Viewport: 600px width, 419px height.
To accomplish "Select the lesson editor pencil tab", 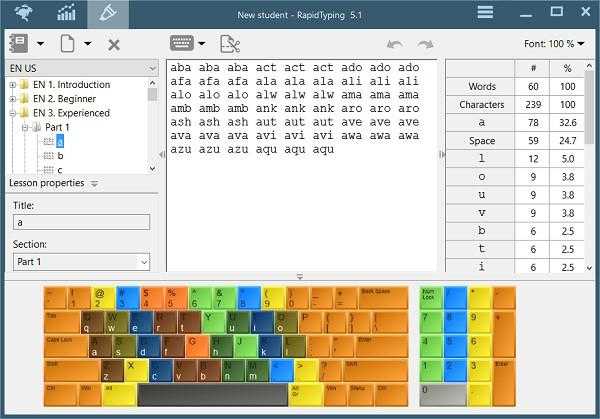I will coord(107,13).
